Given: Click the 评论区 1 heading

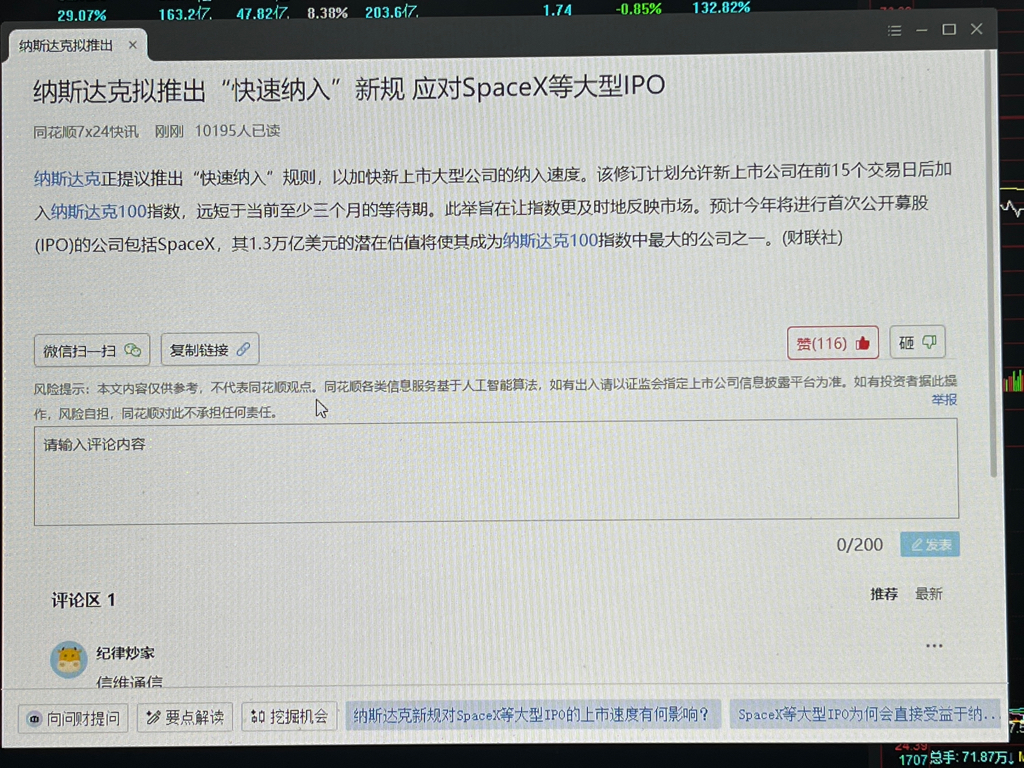Looking at the screenshot, I should pos(84,600).
